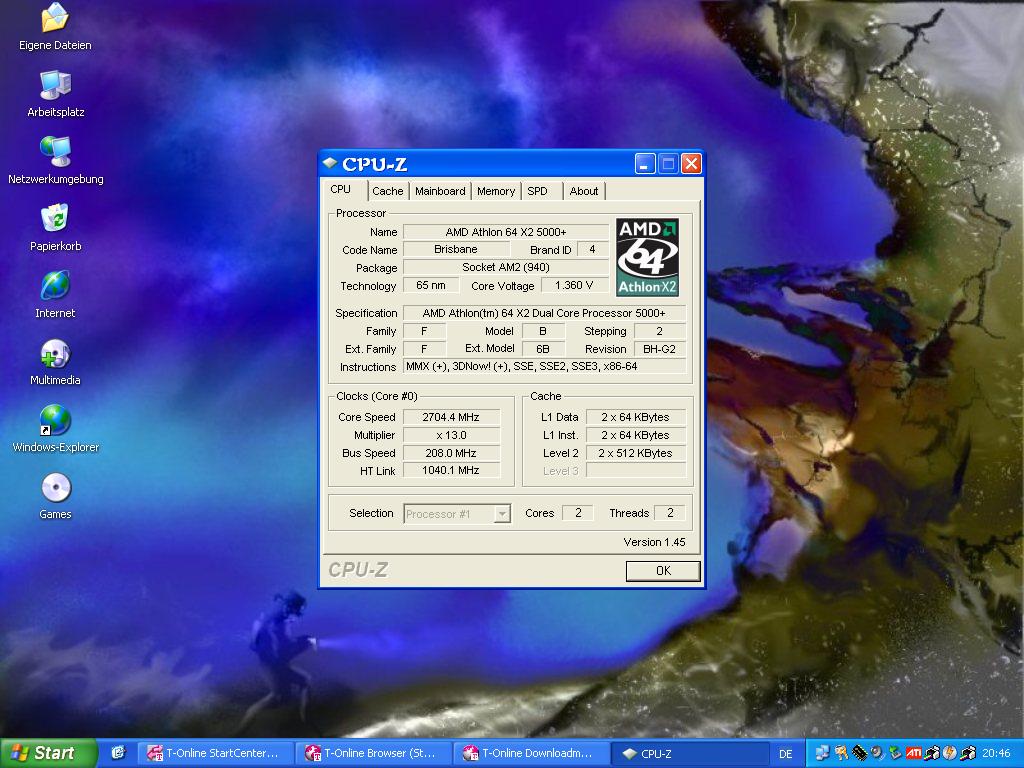Click the Code Name value Brisbane
Viewport: 1024px width, 768px height.
456,249
